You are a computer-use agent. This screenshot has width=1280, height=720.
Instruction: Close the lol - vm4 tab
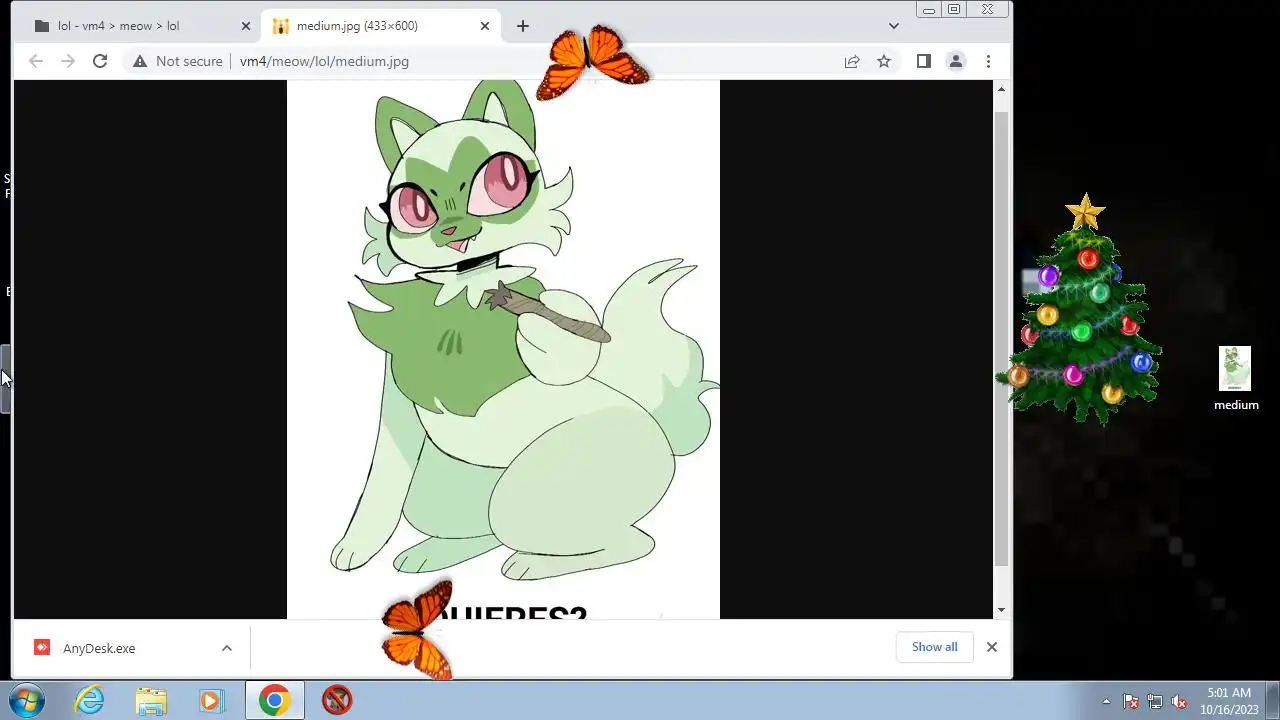coord(246,26)
